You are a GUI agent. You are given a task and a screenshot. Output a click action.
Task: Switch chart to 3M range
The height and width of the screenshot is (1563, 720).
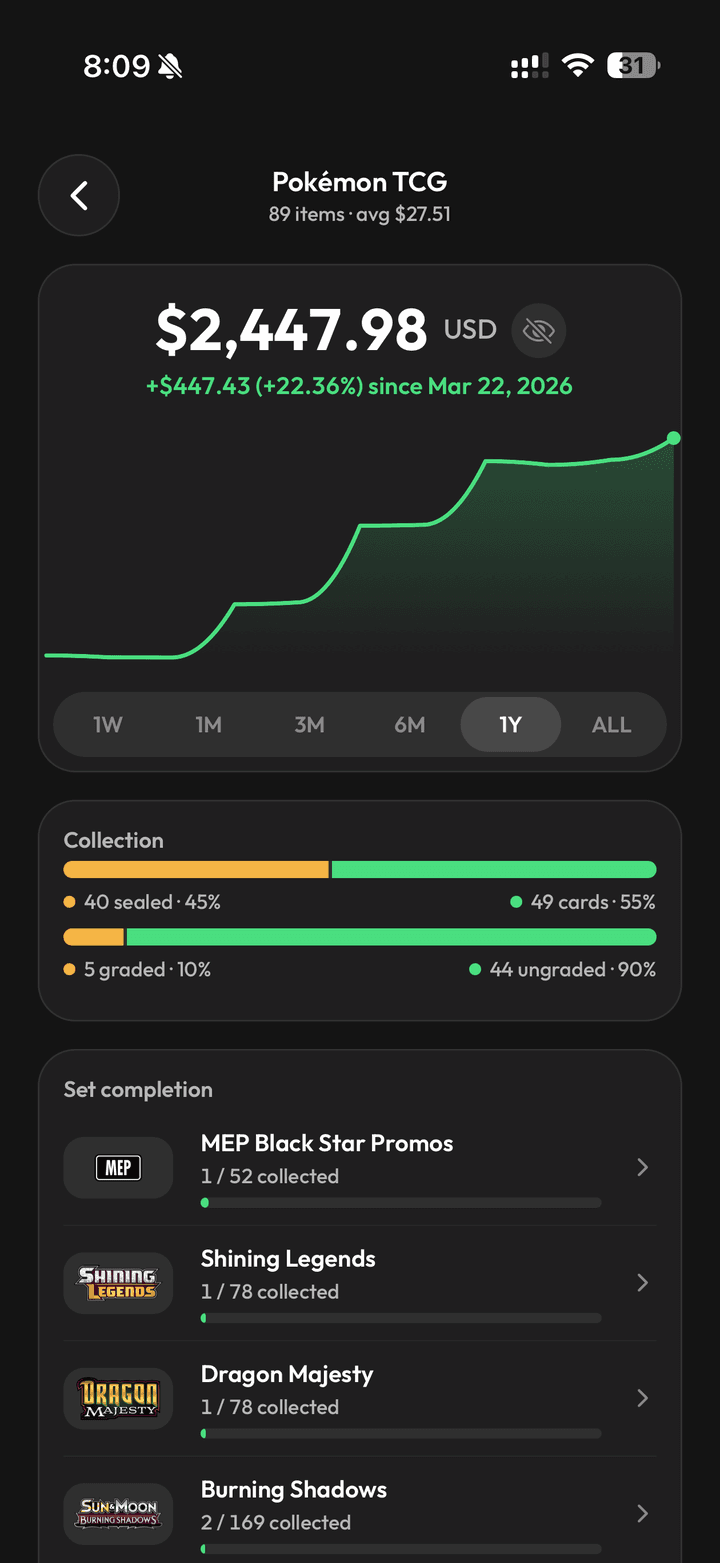click(x=309, y=725)
